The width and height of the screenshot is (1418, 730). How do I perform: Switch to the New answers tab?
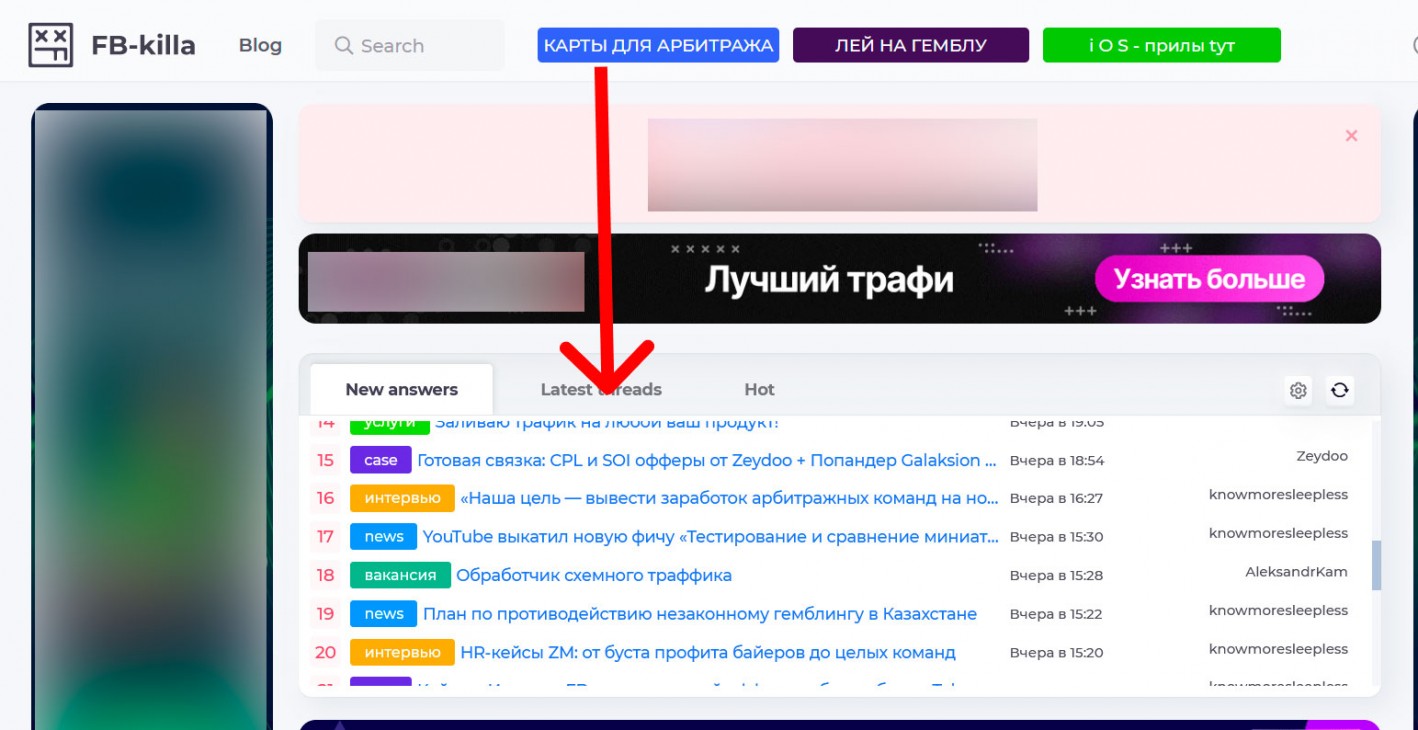click(x=401, y=389)
